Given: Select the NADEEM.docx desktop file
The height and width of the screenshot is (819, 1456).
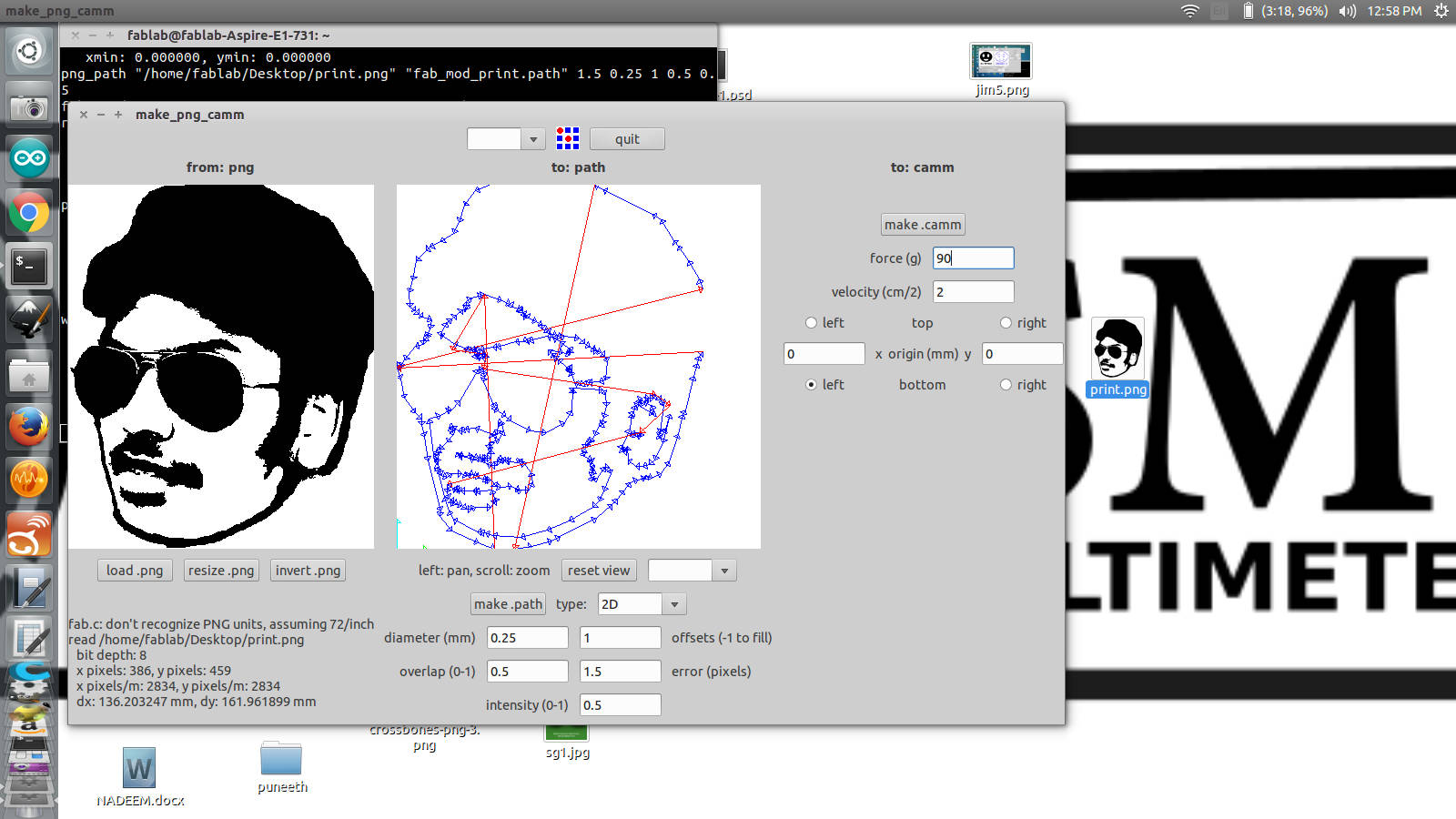Looking at the screenshot, I should [140, 777].
